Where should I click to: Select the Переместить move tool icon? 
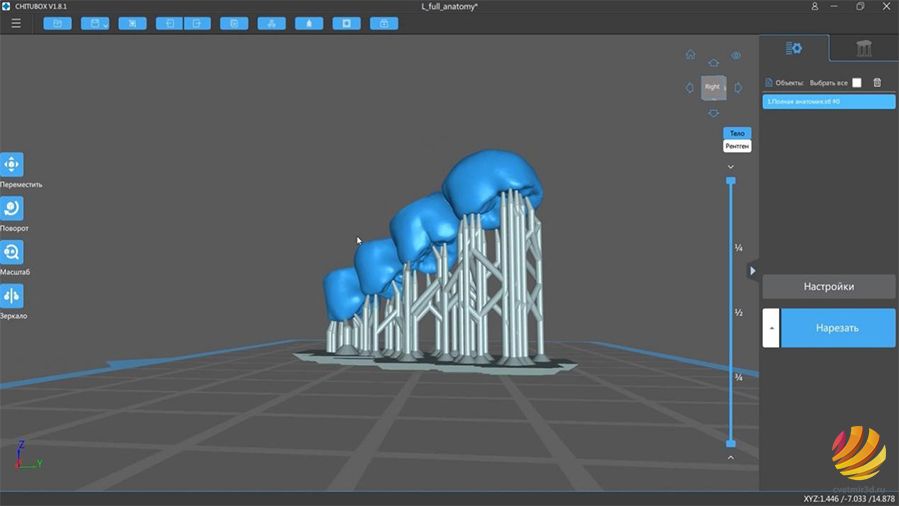click(11, 165)
